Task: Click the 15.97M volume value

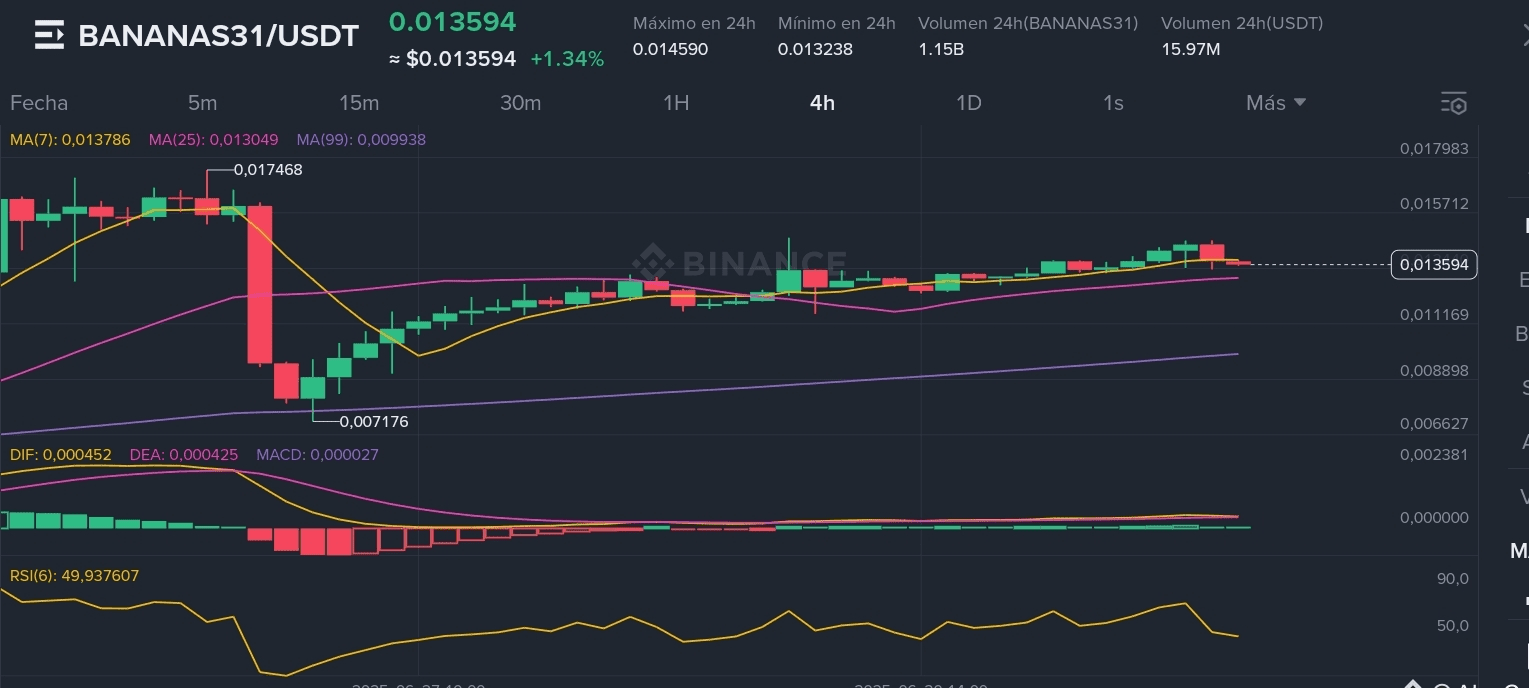Action: pyautogui.click(x=1190, y=49)
